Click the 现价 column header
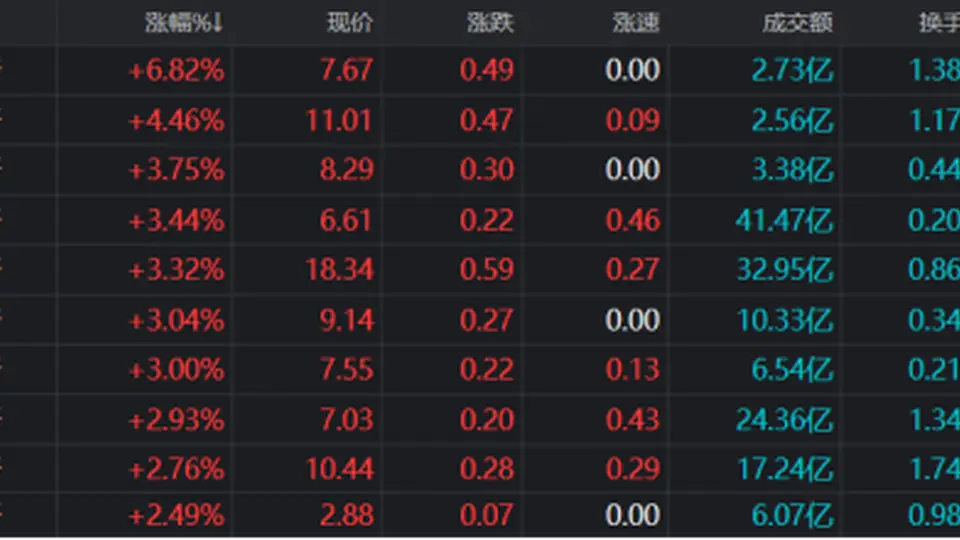This screenshot has width=960, height=540. tap(350, 23)
